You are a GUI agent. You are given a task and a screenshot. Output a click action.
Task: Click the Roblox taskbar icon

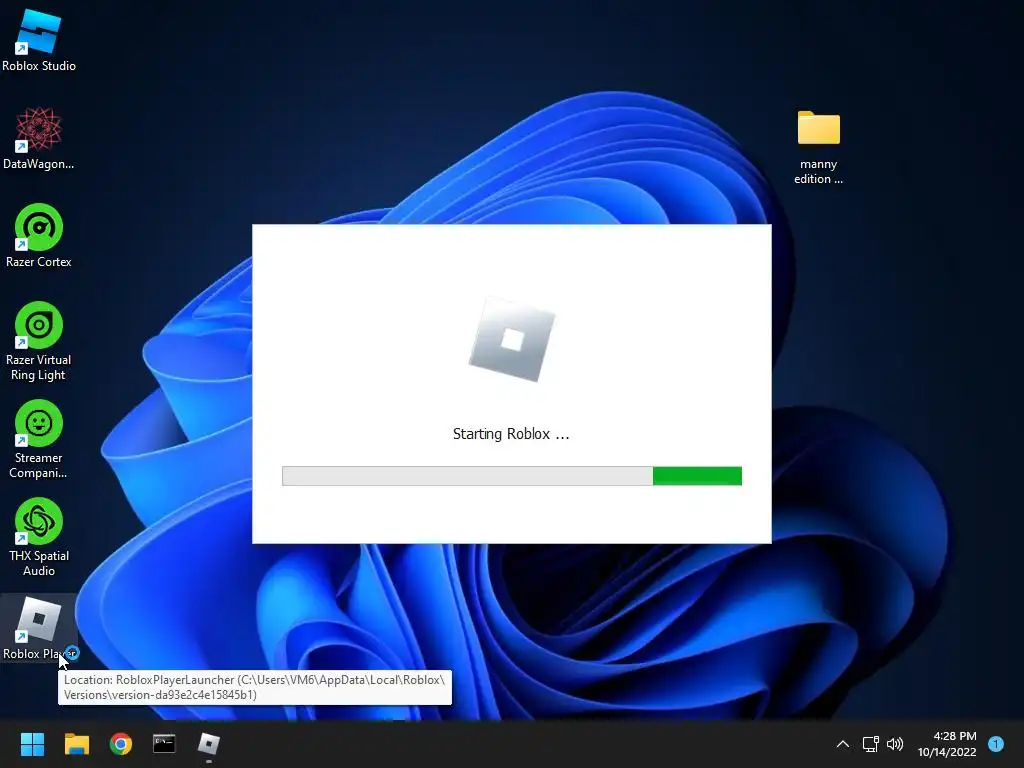pos(208,744)
